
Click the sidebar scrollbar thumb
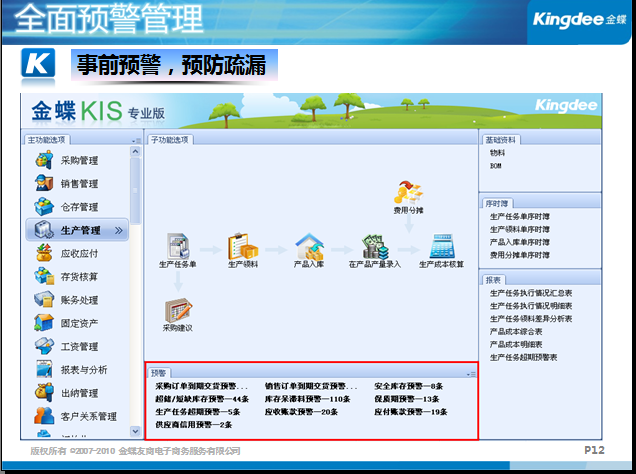(x=135, y=191)
